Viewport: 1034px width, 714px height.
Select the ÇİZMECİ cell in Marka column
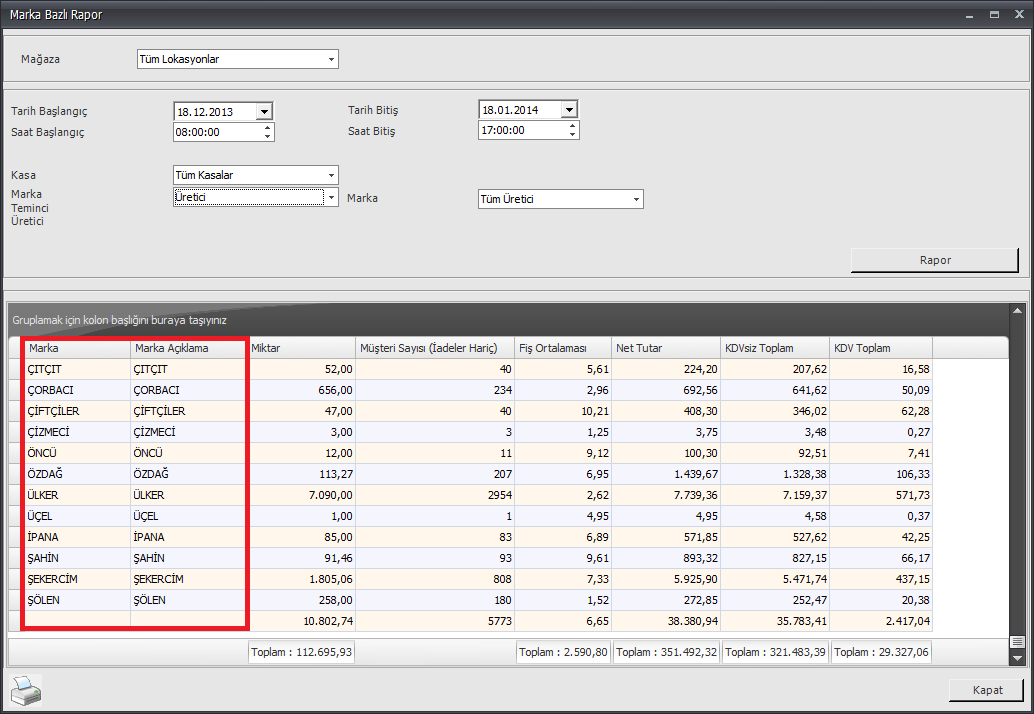click(76, 432)
